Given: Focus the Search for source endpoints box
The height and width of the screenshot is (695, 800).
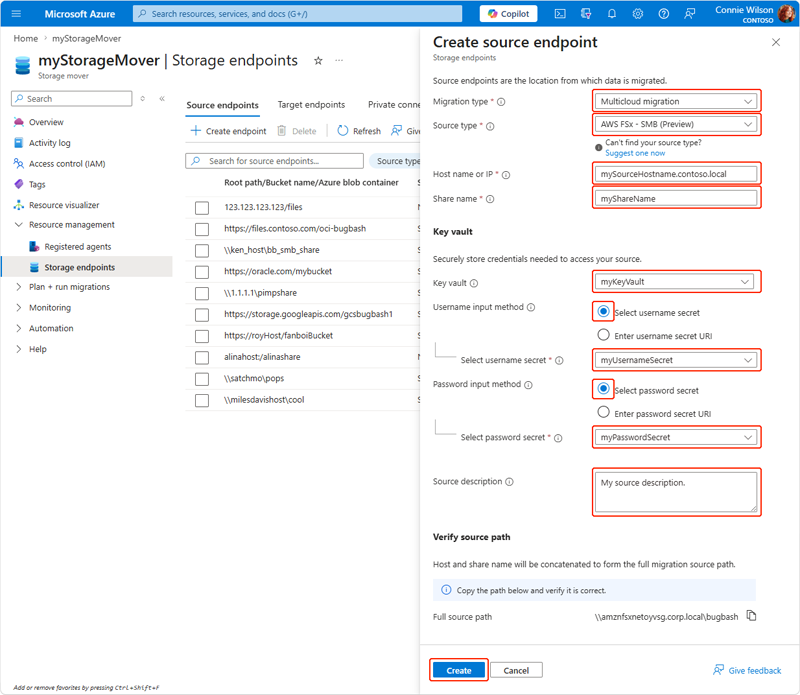Looking at the screenshot, I should coord(274,161).
